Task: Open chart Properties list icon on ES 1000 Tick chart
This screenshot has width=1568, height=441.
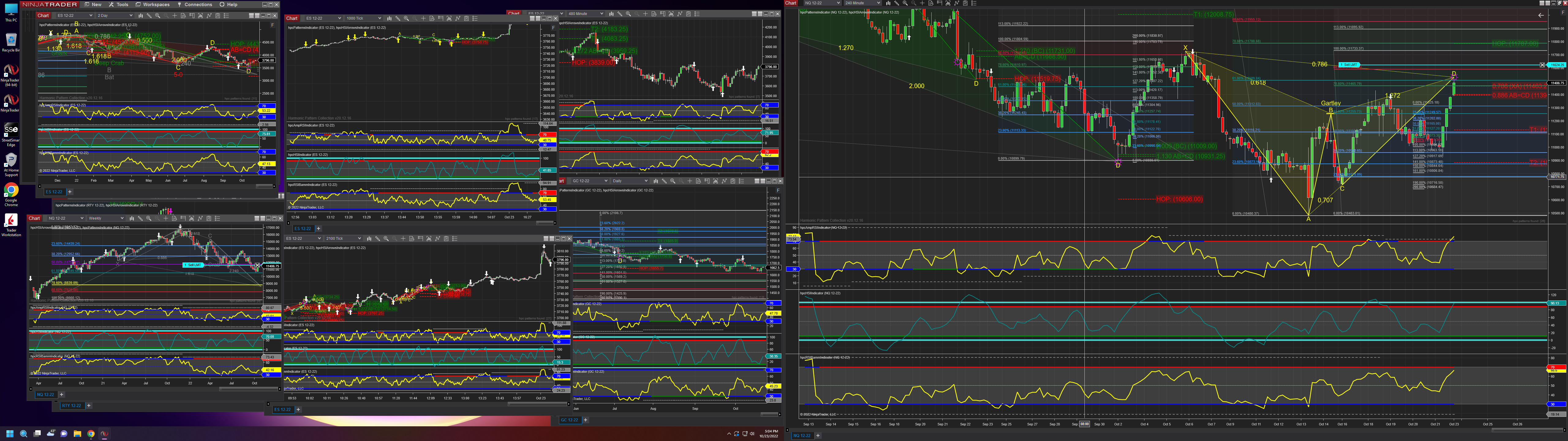Action: (x=475, y=18)
